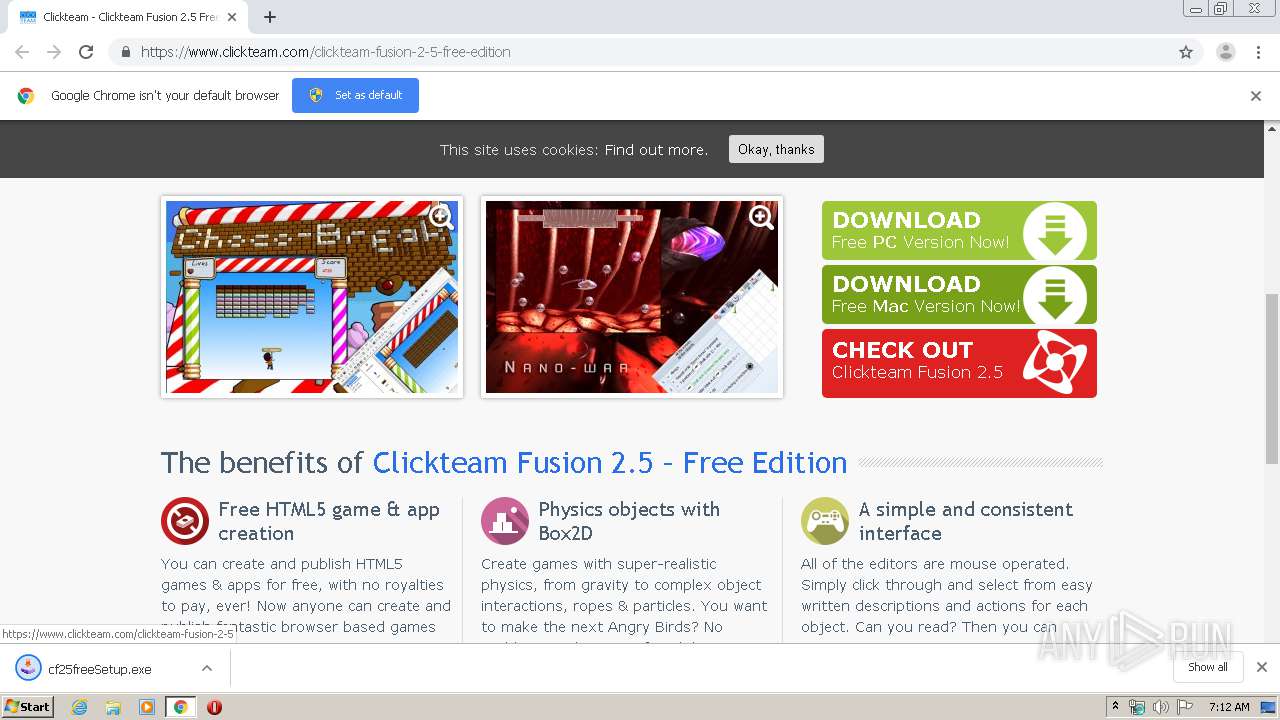
Task: Click the Box2D physics pink icon
Action: pos(505,521)
